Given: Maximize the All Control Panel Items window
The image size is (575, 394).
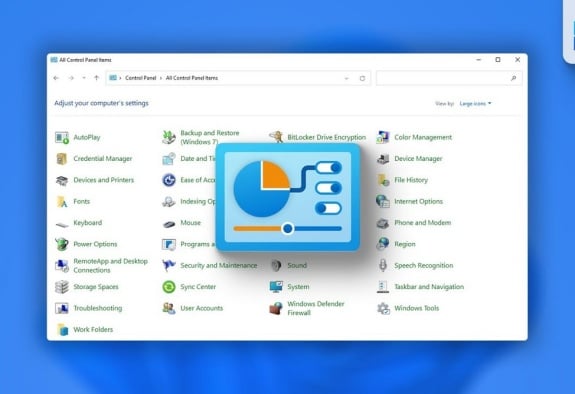Looking at the screenshot, I should click(498, 60).
